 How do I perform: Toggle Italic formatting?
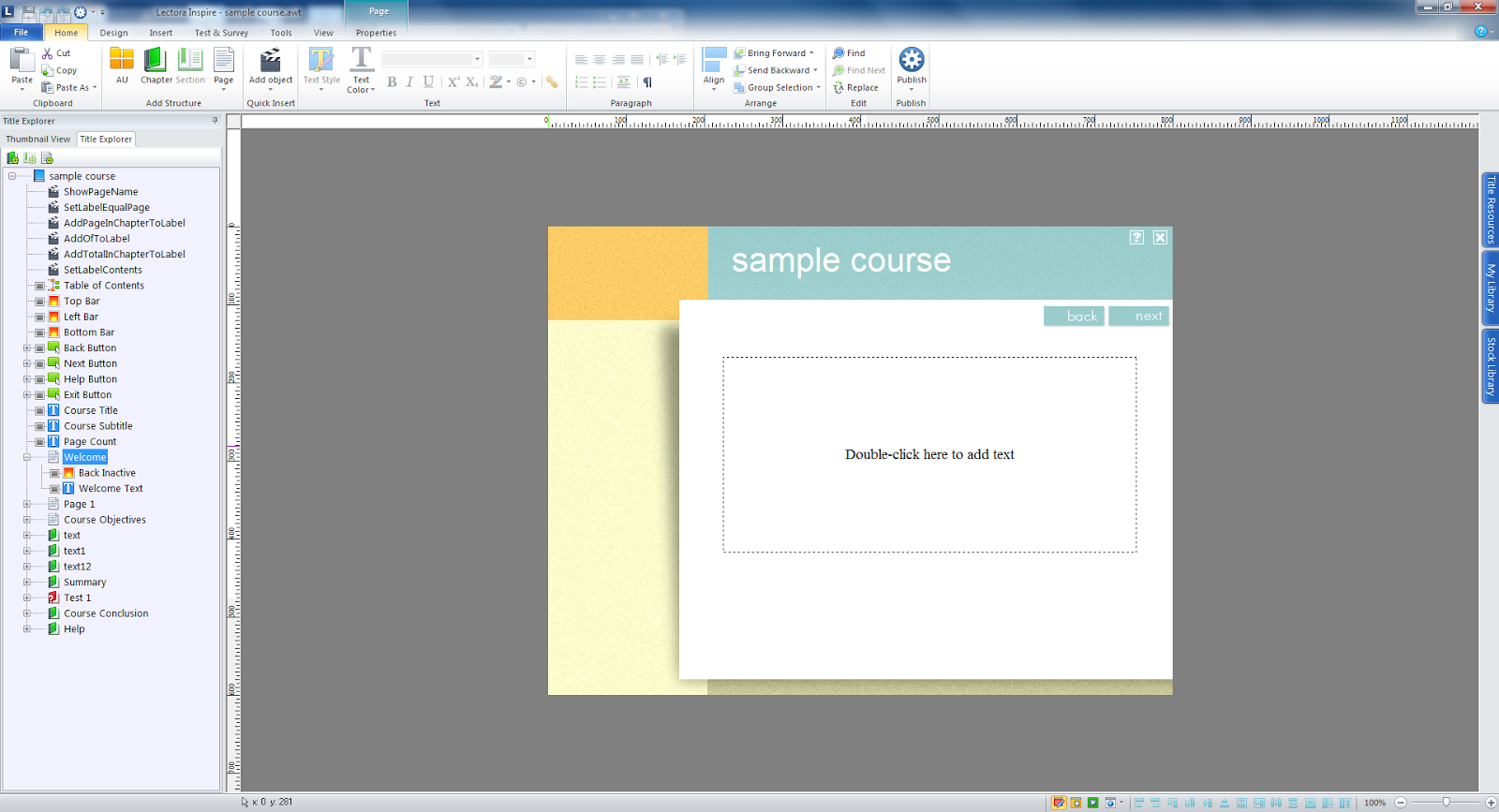[x=409, y=82]
